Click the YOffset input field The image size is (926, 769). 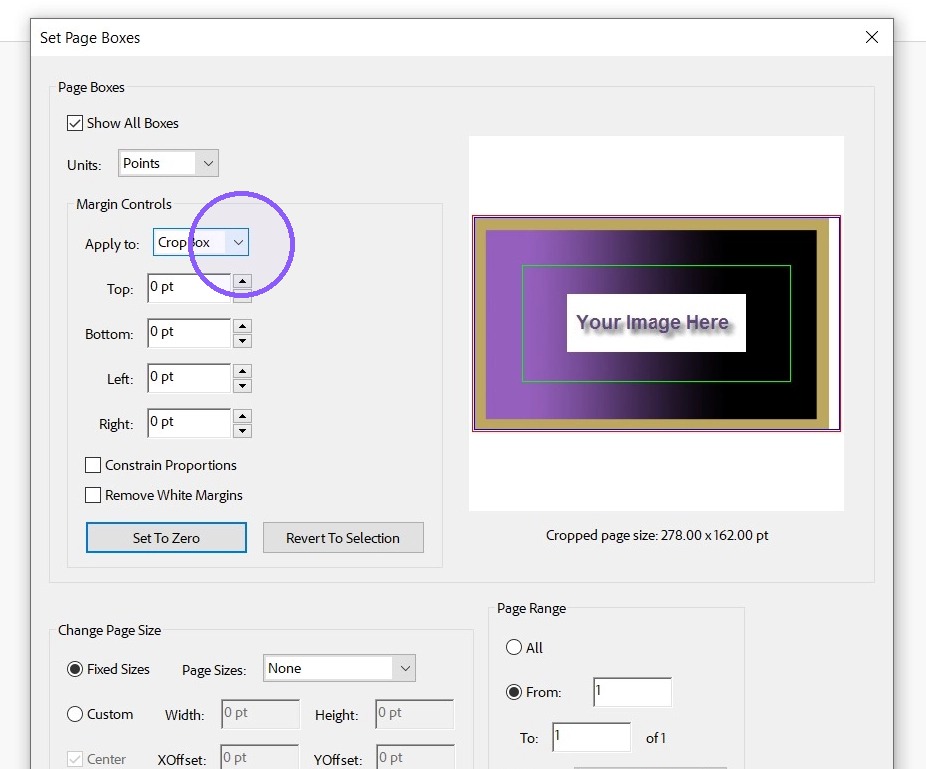(x=416, y=758)
